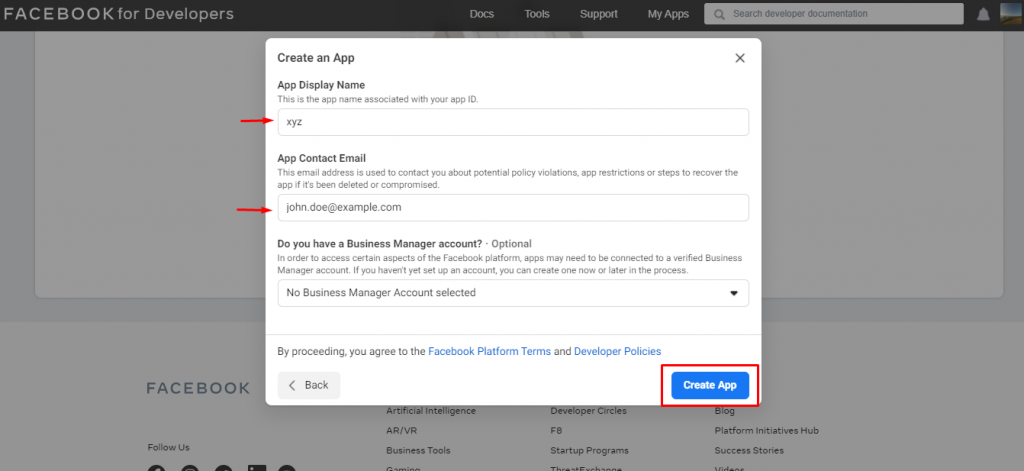Click the notifications bell icon
Image resolution: width=1024 pixels, height=471 pixels.
coord(983,14)
